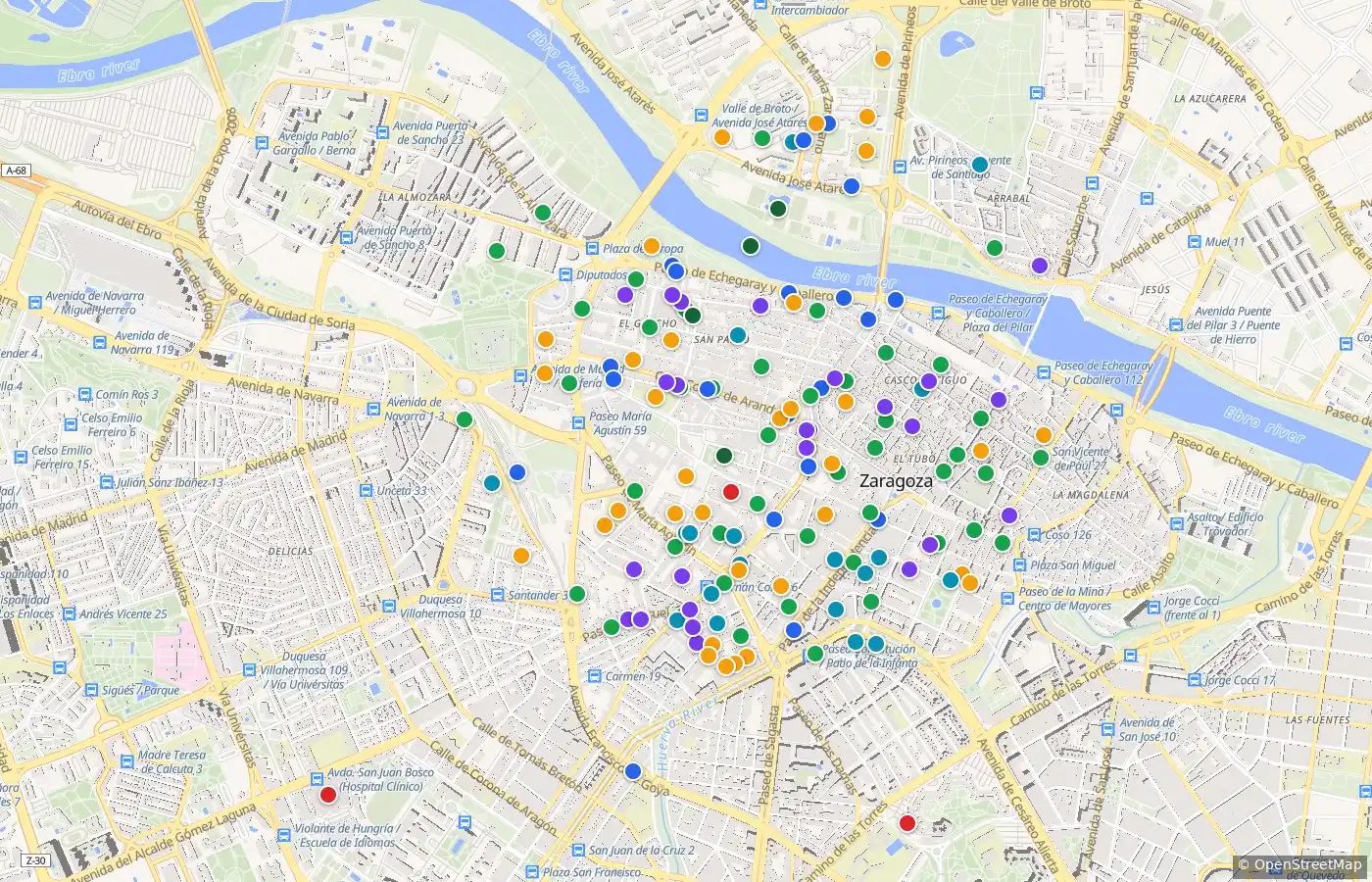Click the Carmen 19 bus stop icon

(x=594, y=676)
